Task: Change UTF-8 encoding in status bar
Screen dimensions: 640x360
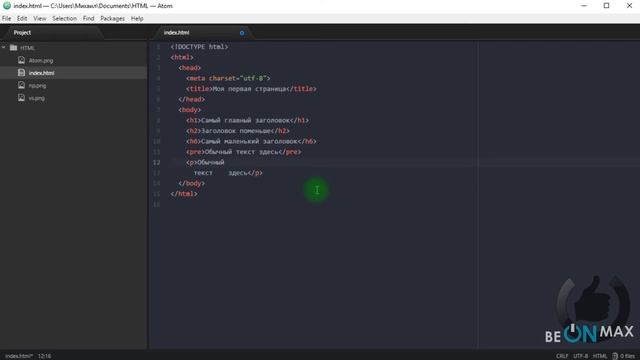Action: [580, 356]
